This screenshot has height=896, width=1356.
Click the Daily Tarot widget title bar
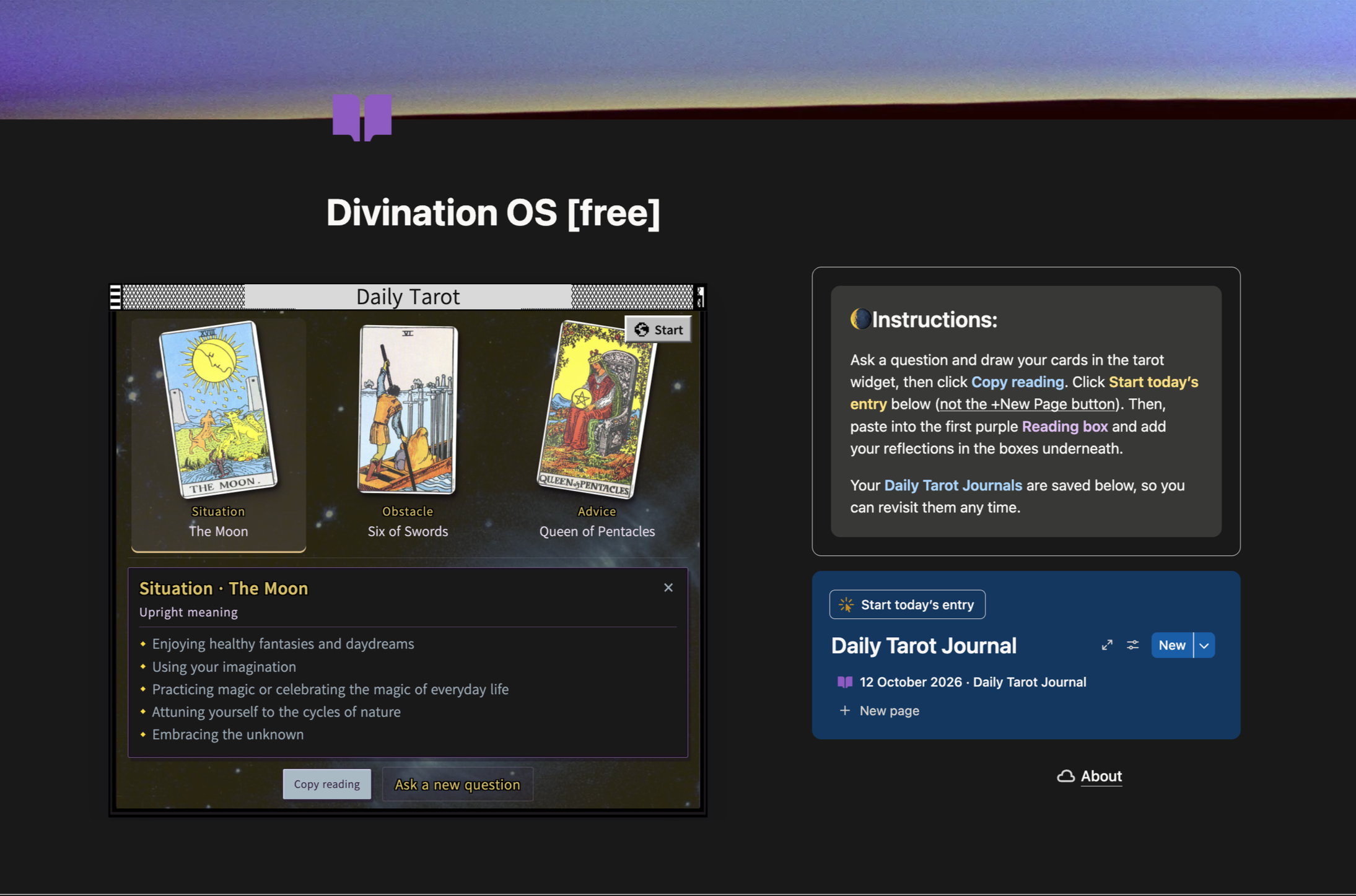click(408, 297)
